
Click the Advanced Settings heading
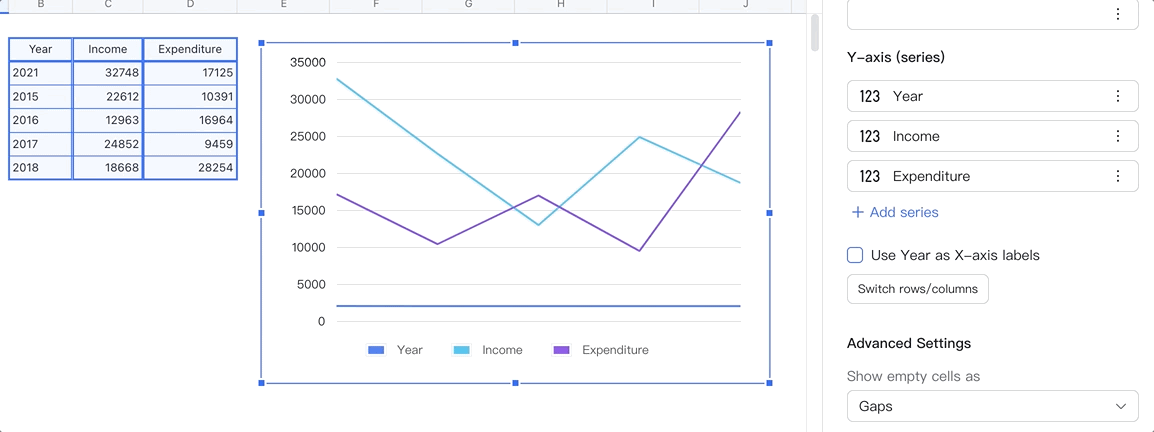(x=909, y=344)
